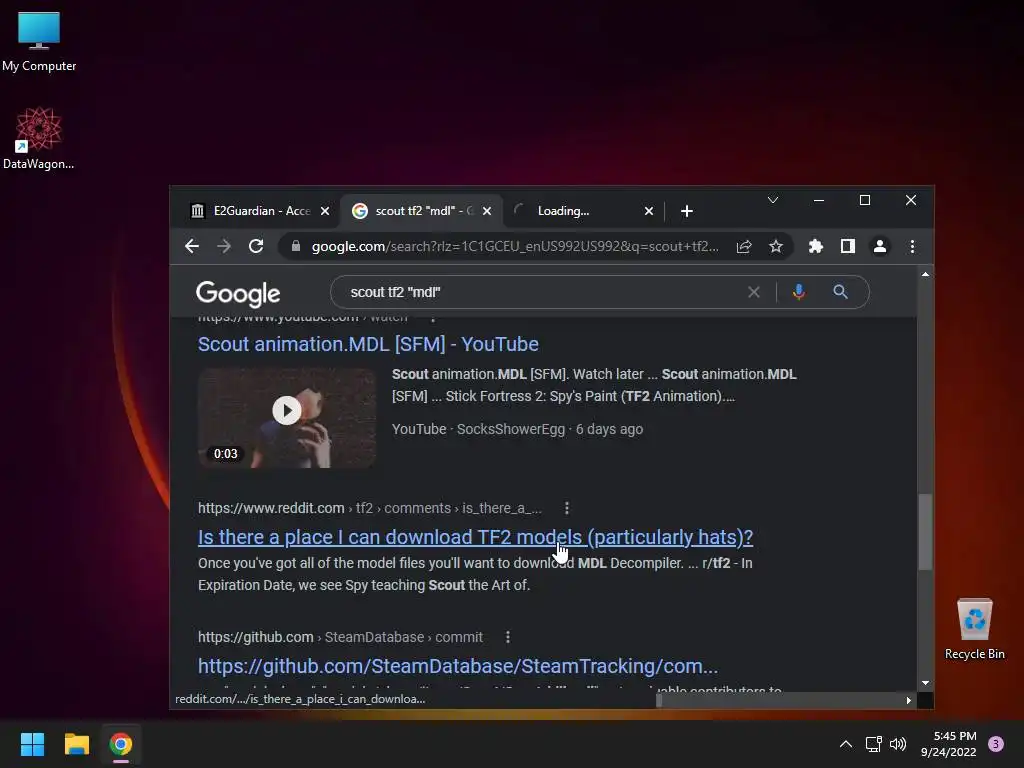The image size is (1024, 768).
Task: Open the SteamDatabase github result link
Action: pos(458,666)
